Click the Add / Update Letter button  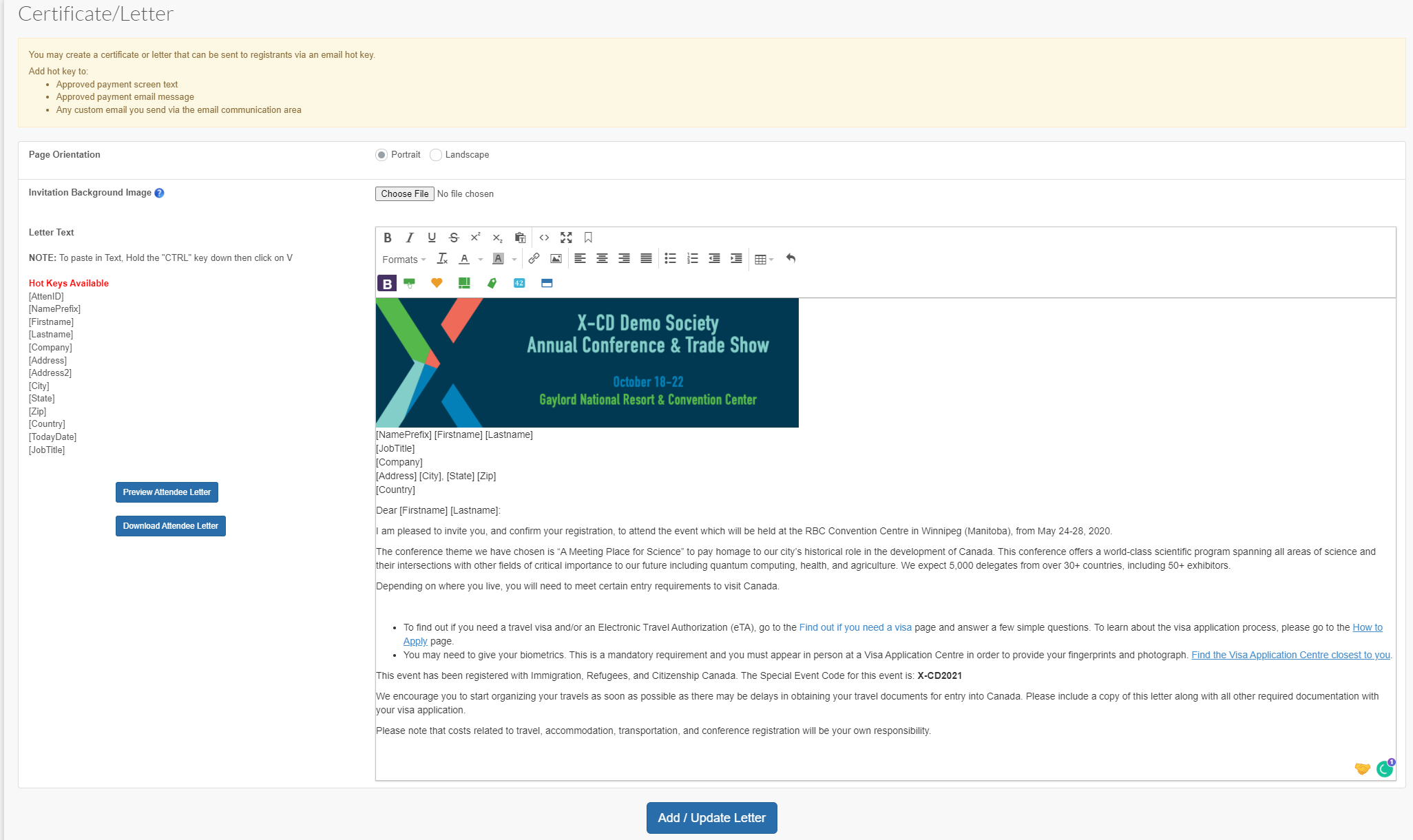click(712, 818)
